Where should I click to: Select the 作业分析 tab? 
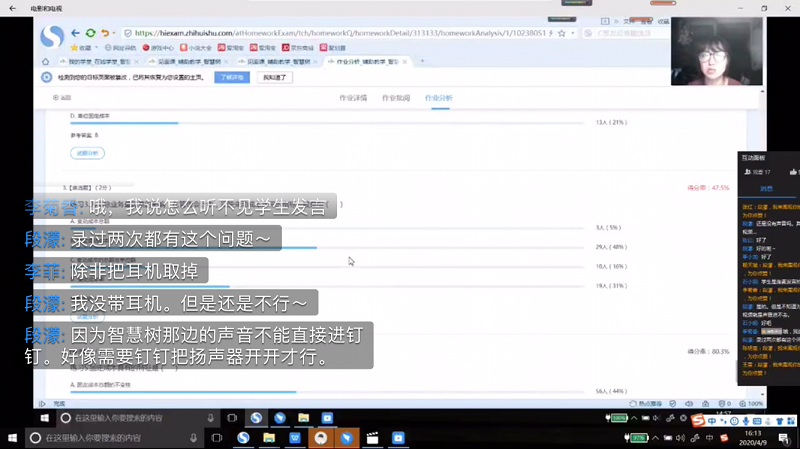click(x=438, y=98)
